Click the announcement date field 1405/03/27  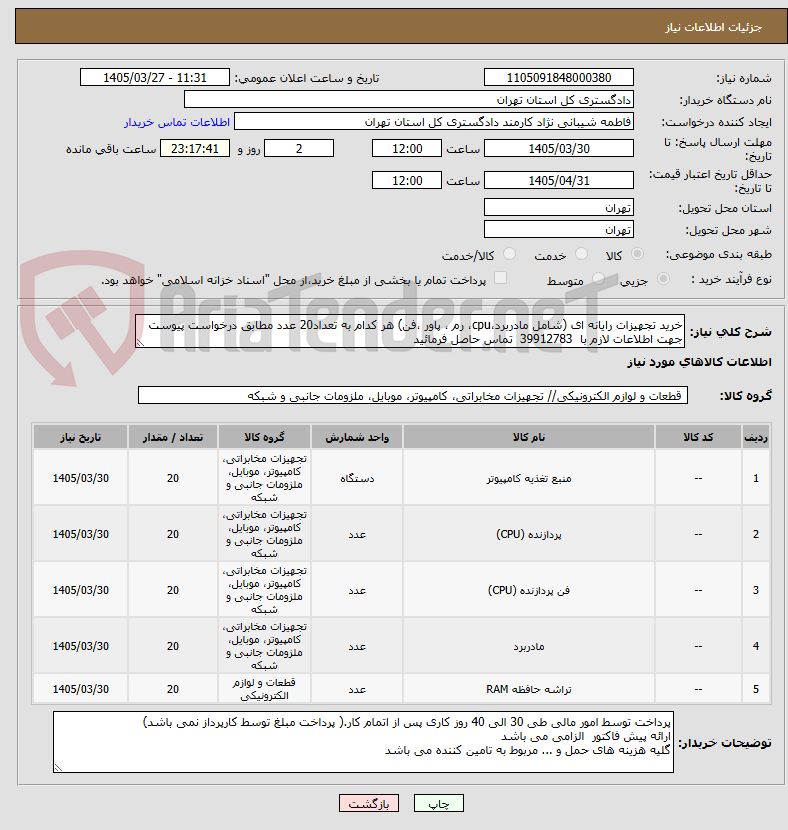155,77
